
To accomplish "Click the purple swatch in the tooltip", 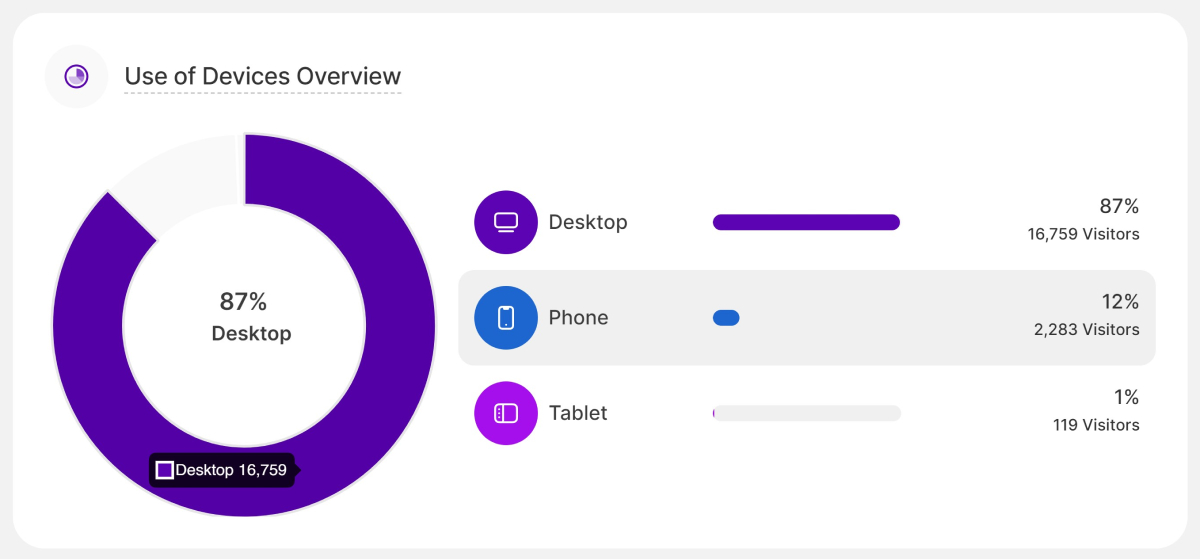I will [165, 470].
